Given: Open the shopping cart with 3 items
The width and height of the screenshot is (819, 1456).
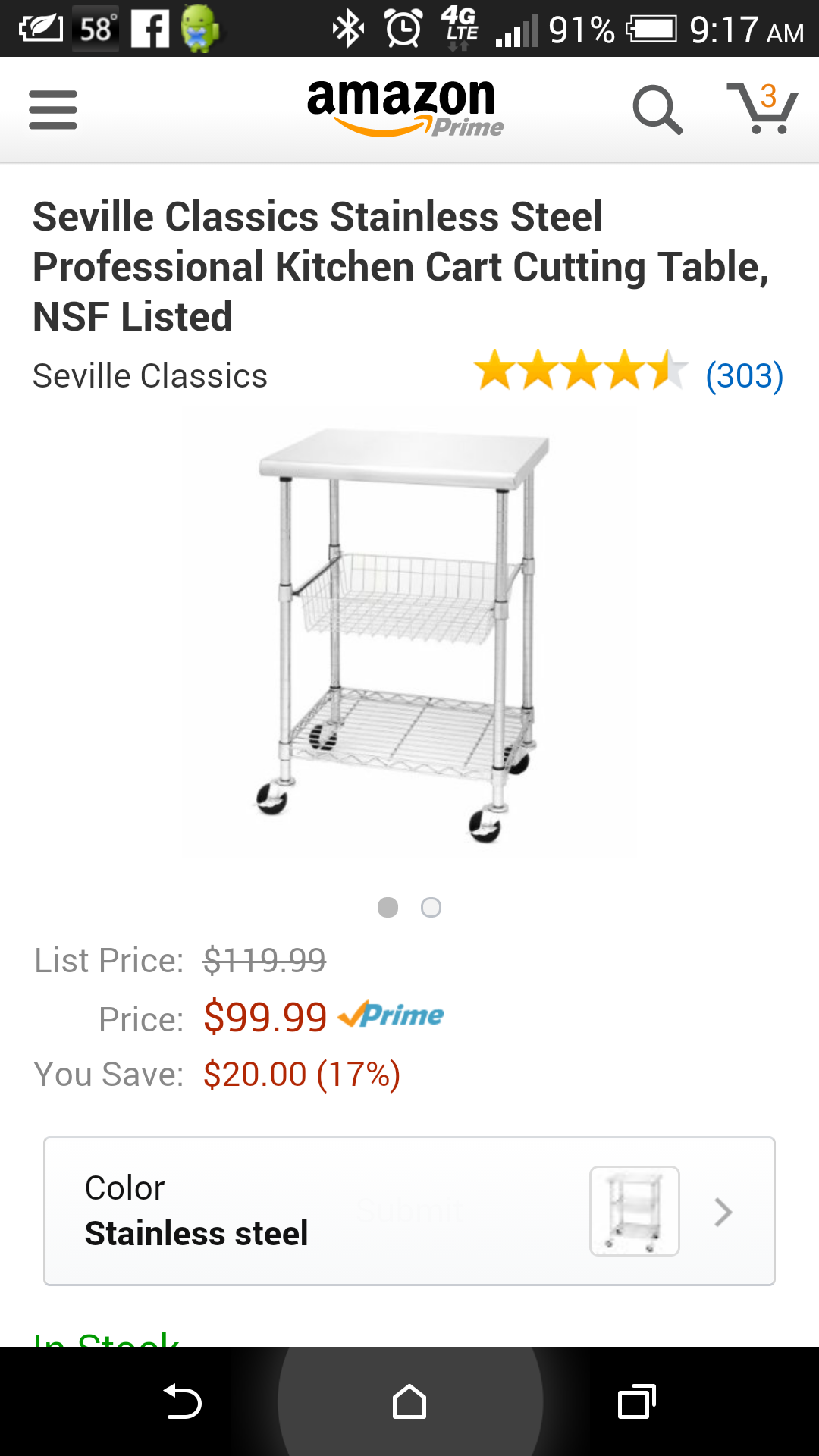Looking at the screenshot, I should [x=763, y=108].
